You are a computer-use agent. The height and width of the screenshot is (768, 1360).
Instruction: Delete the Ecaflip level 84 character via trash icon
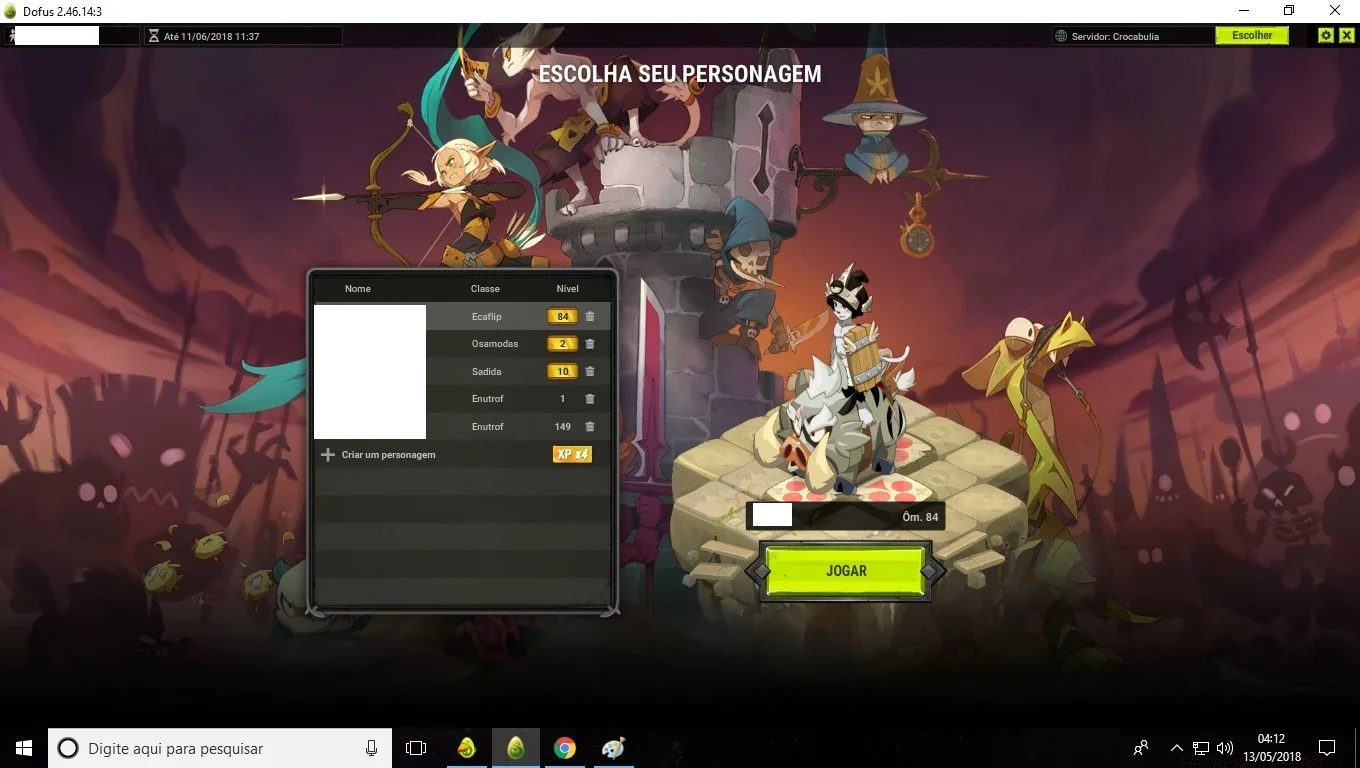click(590, 317)
